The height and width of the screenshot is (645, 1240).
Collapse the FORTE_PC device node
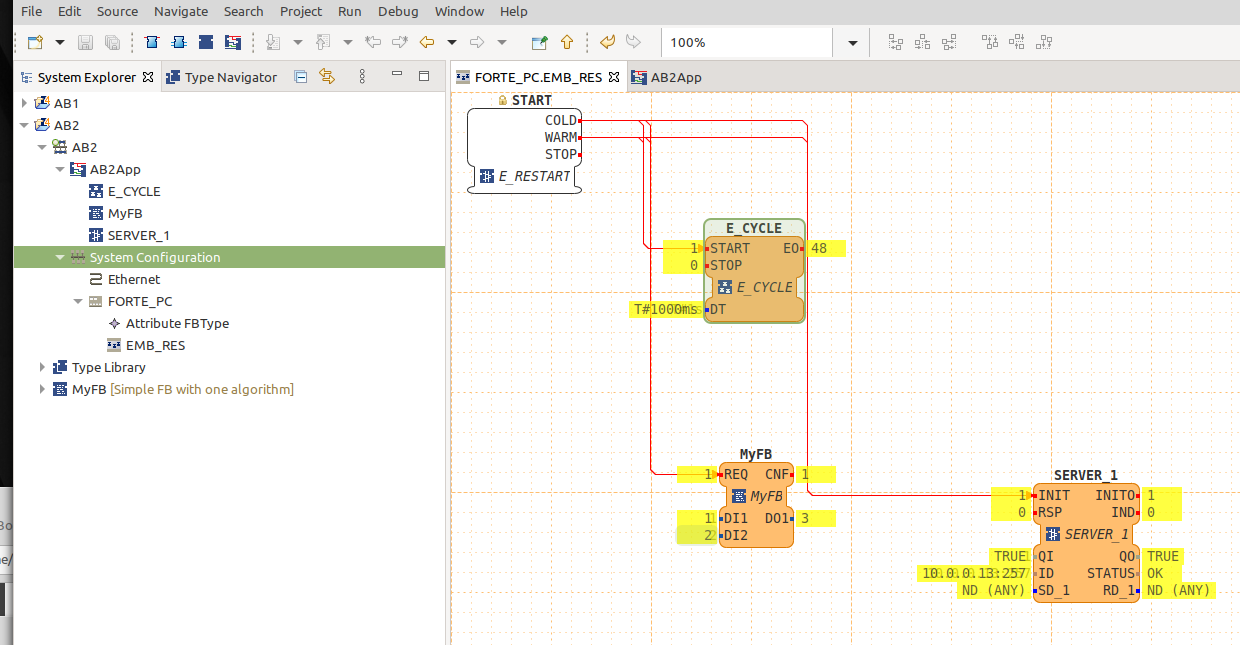79,301
